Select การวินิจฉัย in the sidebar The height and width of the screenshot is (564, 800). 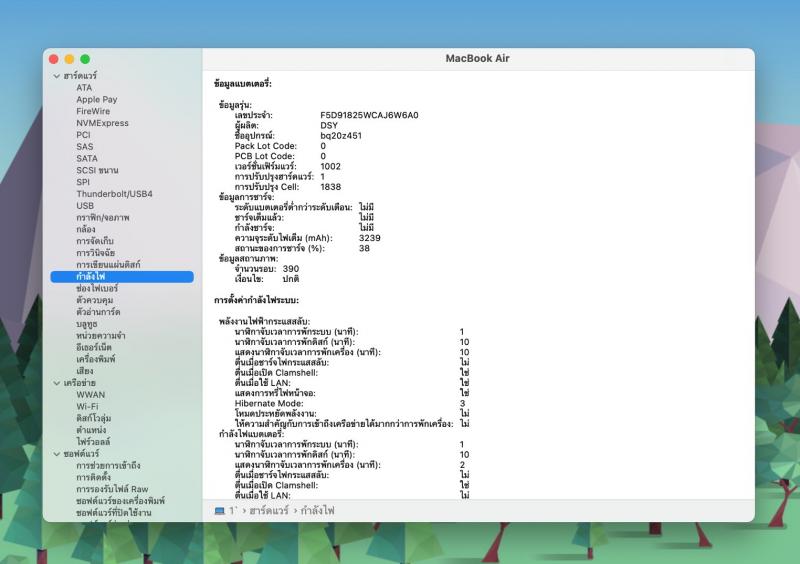coord(95,253)
